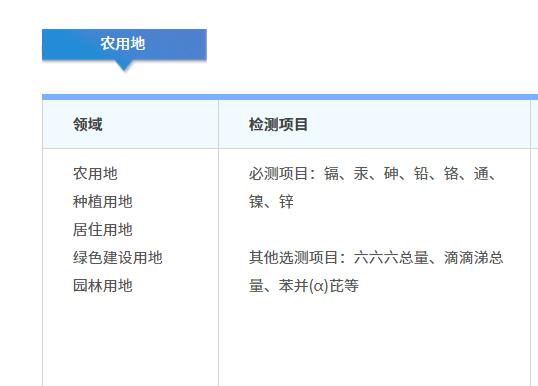Click the 其他选测项目 text line
The height and width of the screenshot is (386, 538).
pyautogui.click(x=376, y=258)
